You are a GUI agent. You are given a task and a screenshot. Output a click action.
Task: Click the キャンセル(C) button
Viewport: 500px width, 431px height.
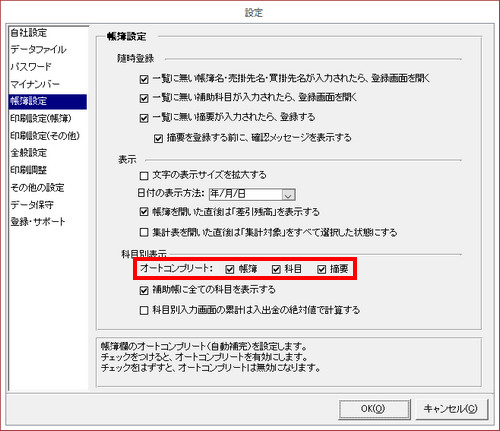pyautogui.click(x=451, y=409)
